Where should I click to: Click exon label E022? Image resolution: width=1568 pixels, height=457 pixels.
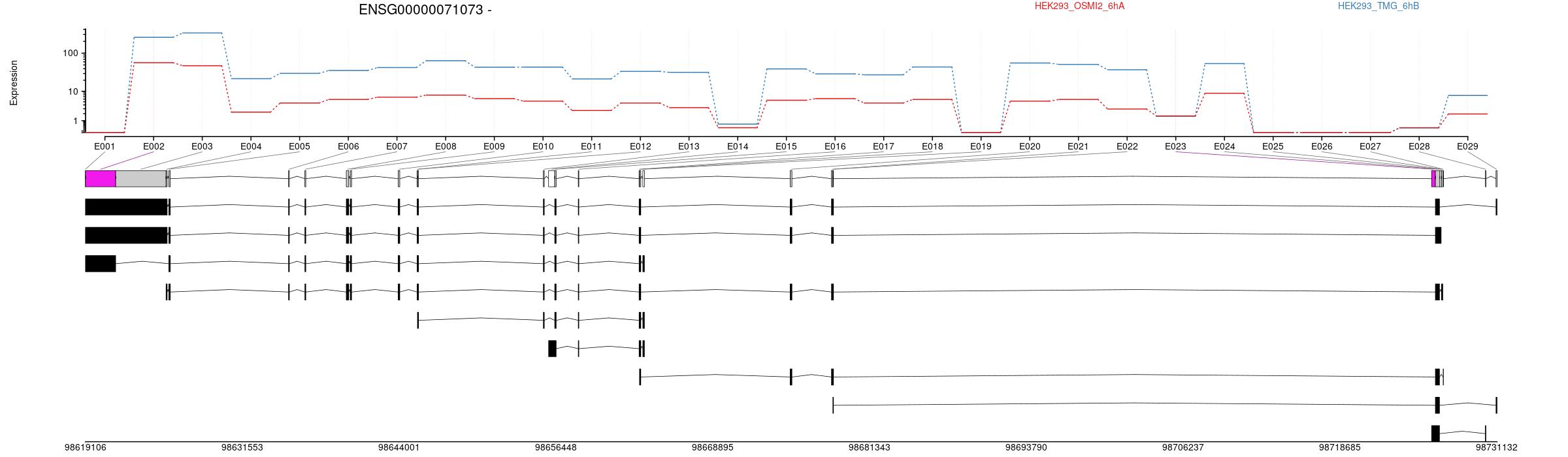pyautogui.click(x=1127, y=146)
